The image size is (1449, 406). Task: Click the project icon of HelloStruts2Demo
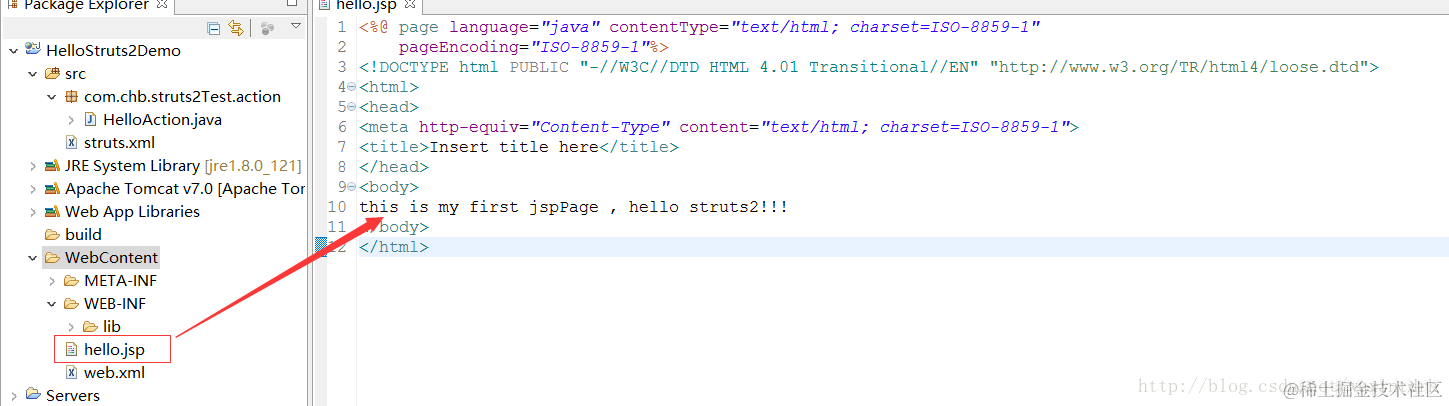[x=34, y=50]
